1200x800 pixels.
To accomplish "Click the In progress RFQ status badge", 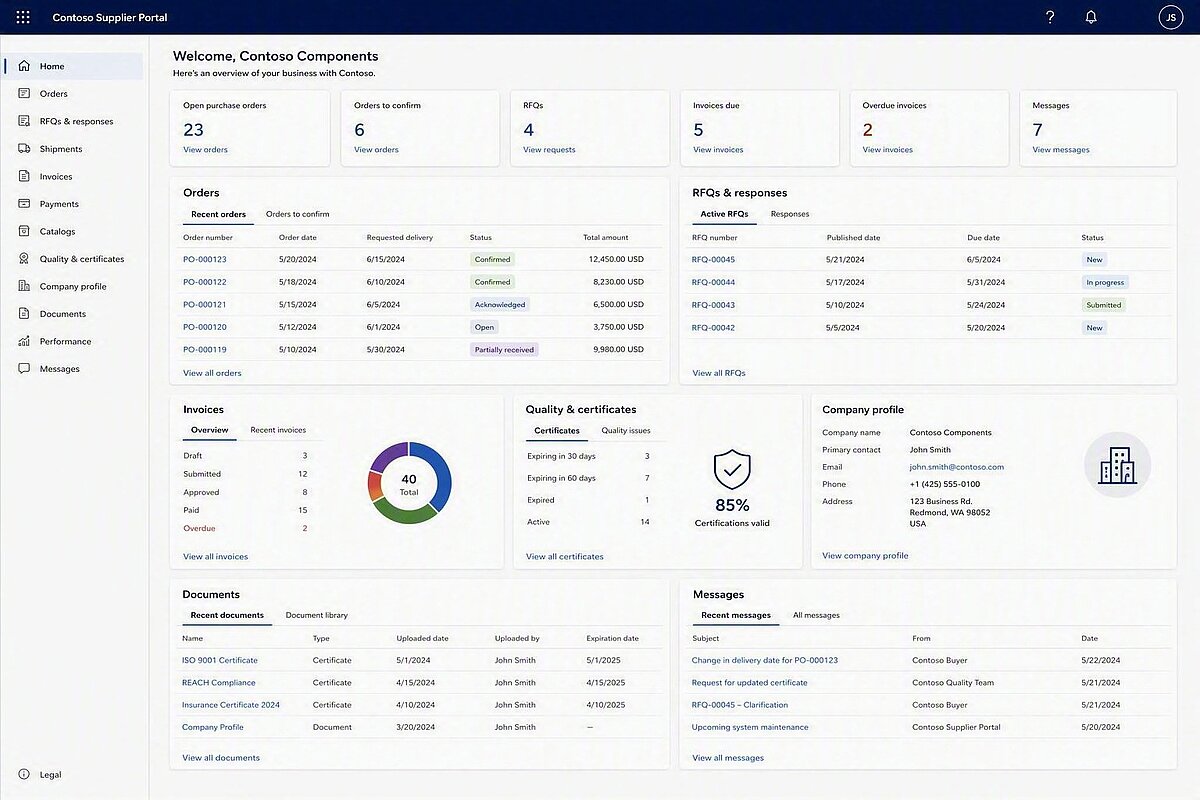I will click(1106, 282).
